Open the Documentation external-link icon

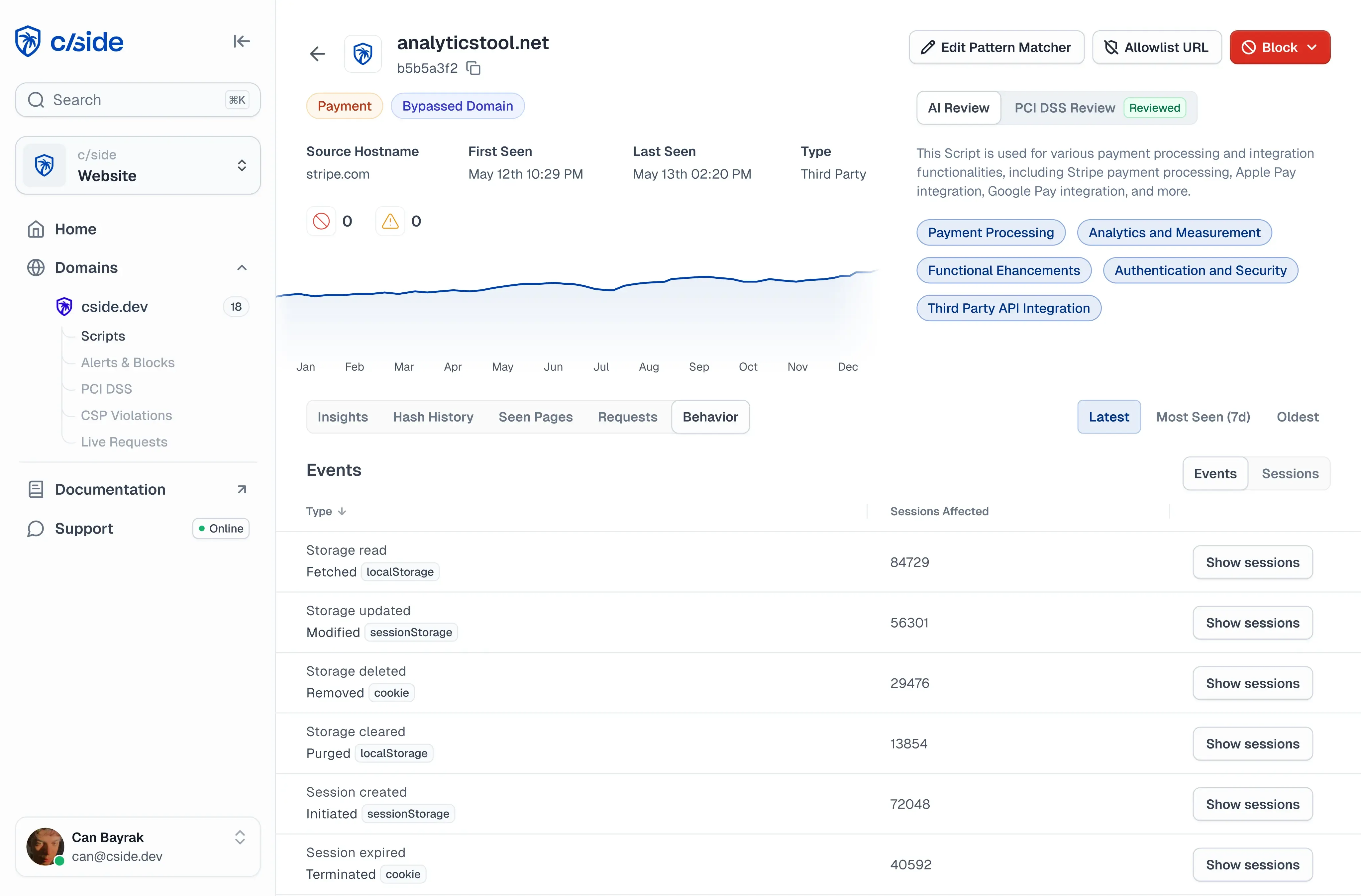(241, 489)
